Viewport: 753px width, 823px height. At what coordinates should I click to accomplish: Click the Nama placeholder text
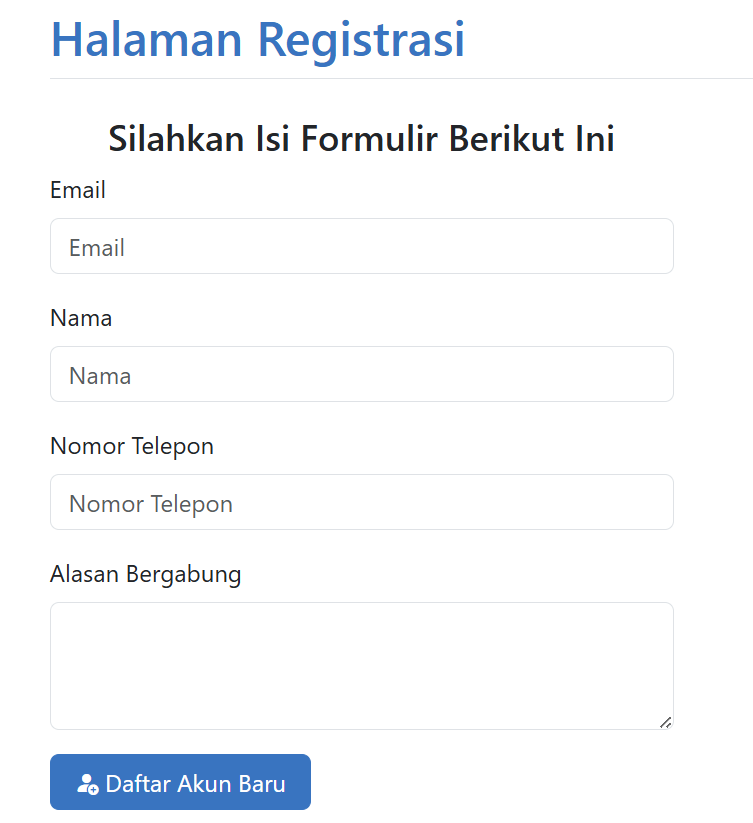coord(95,374)
